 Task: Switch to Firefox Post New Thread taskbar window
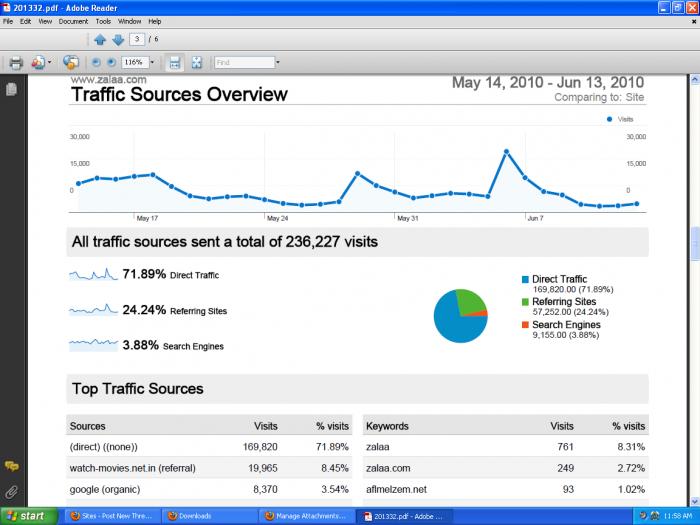pyautogui.click(x=112, y=516)
